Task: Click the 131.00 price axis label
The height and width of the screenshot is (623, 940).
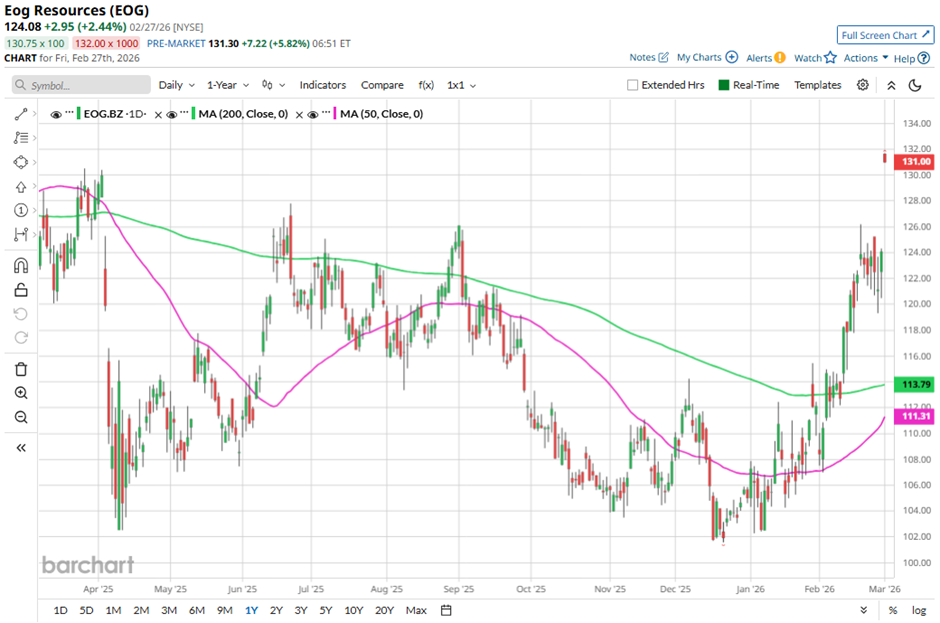Action: pos(914,161)
